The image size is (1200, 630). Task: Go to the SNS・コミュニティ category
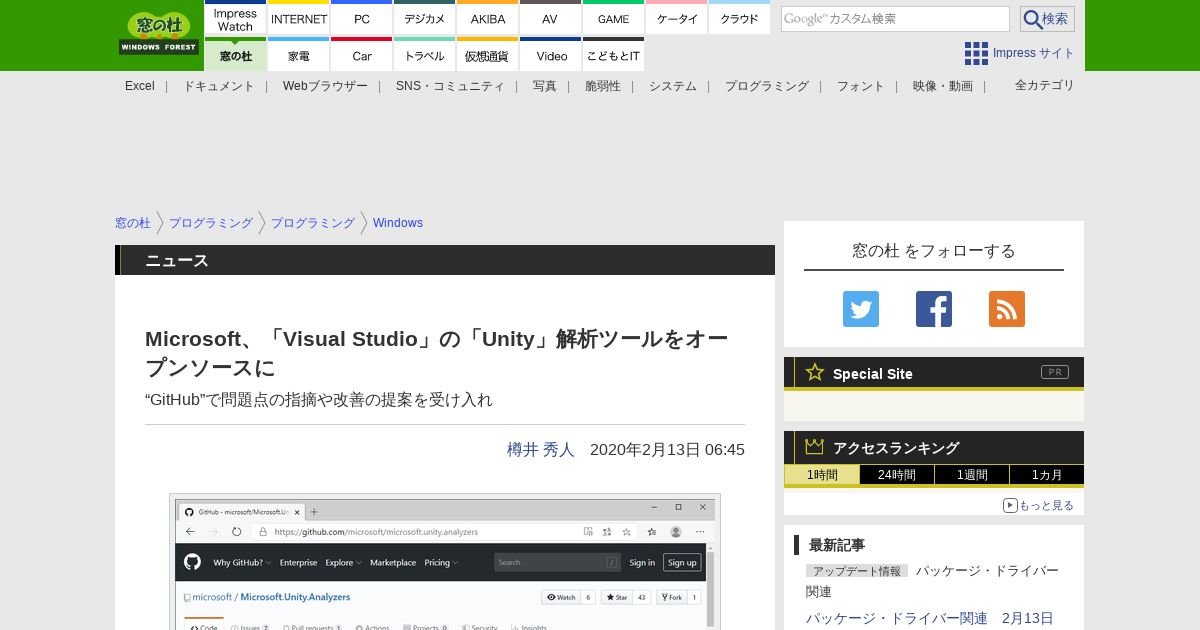pyautogui.click(x=450, y=86)
